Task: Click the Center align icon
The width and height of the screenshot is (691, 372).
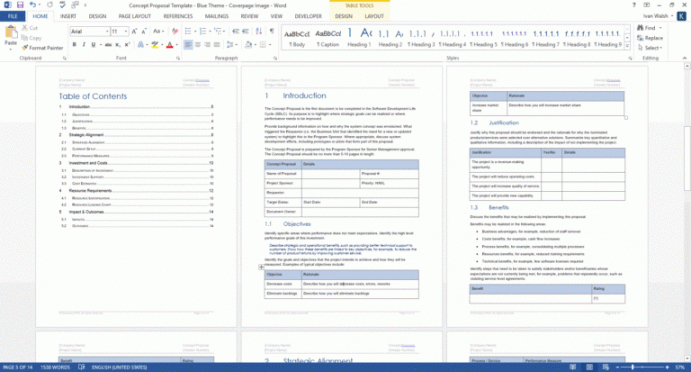Action: point(198,45)
